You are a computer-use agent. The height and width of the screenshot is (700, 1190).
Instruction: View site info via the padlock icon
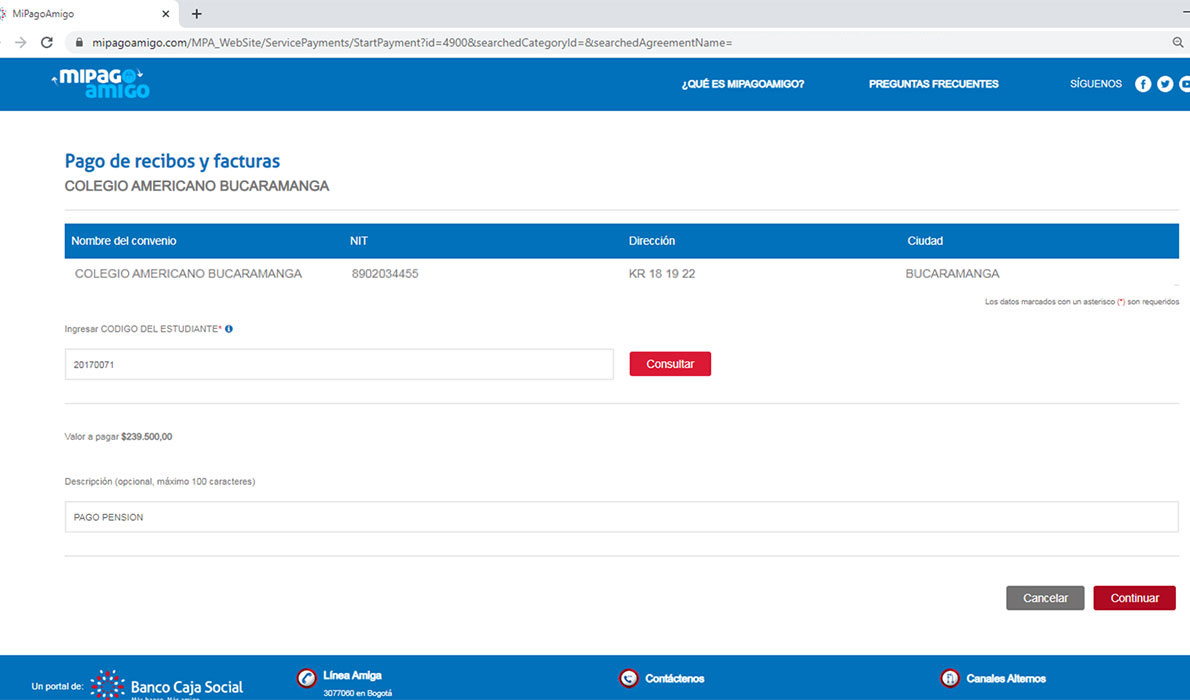coord(79,43)
